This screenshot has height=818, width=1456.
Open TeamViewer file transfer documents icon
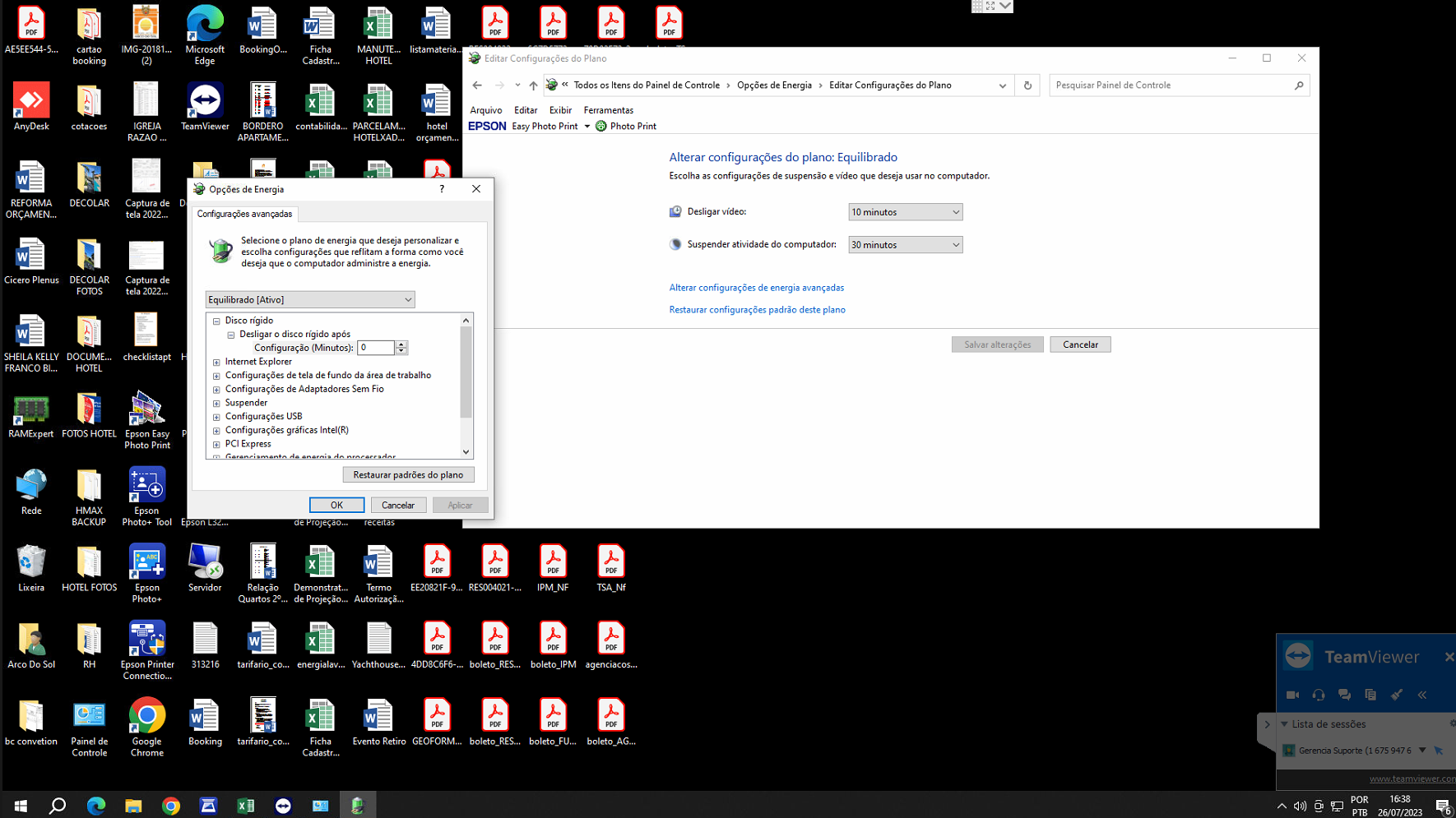coord(1370,695)
